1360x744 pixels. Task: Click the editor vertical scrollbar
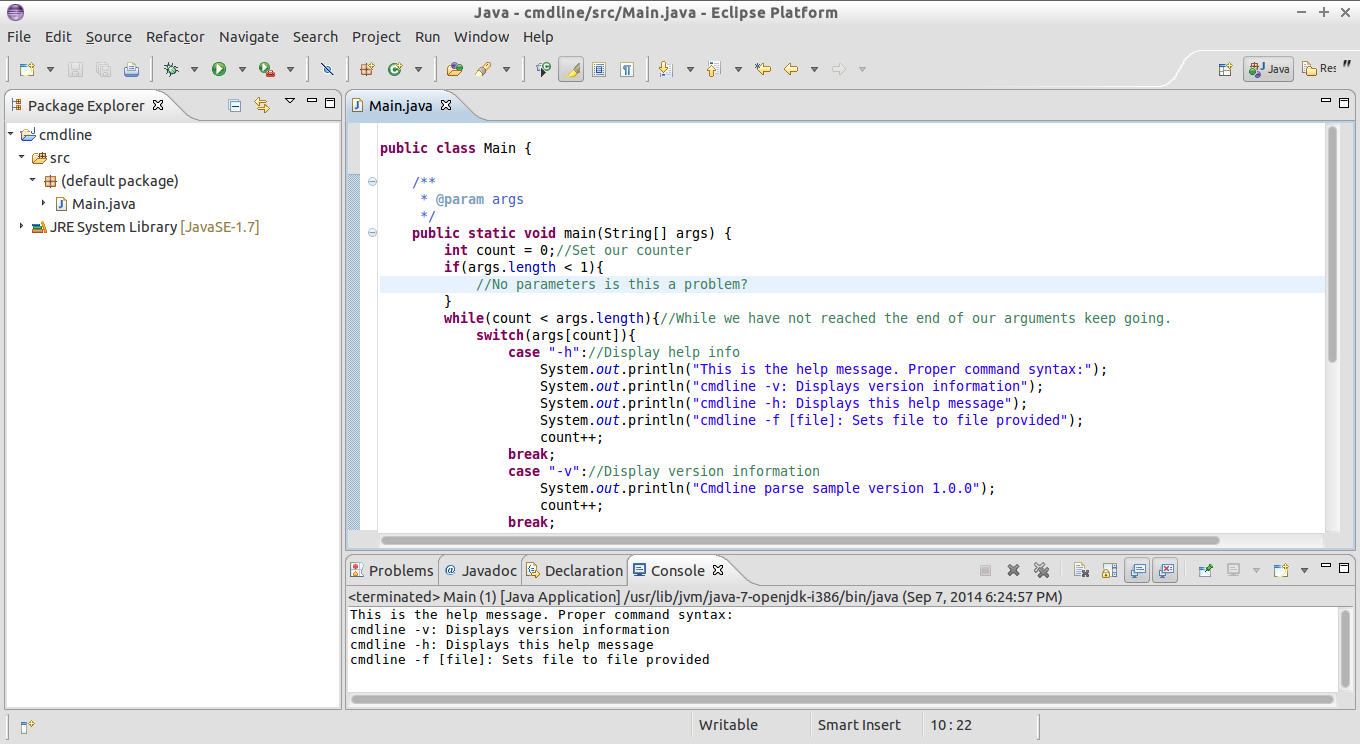click(x=1332, y=245)
